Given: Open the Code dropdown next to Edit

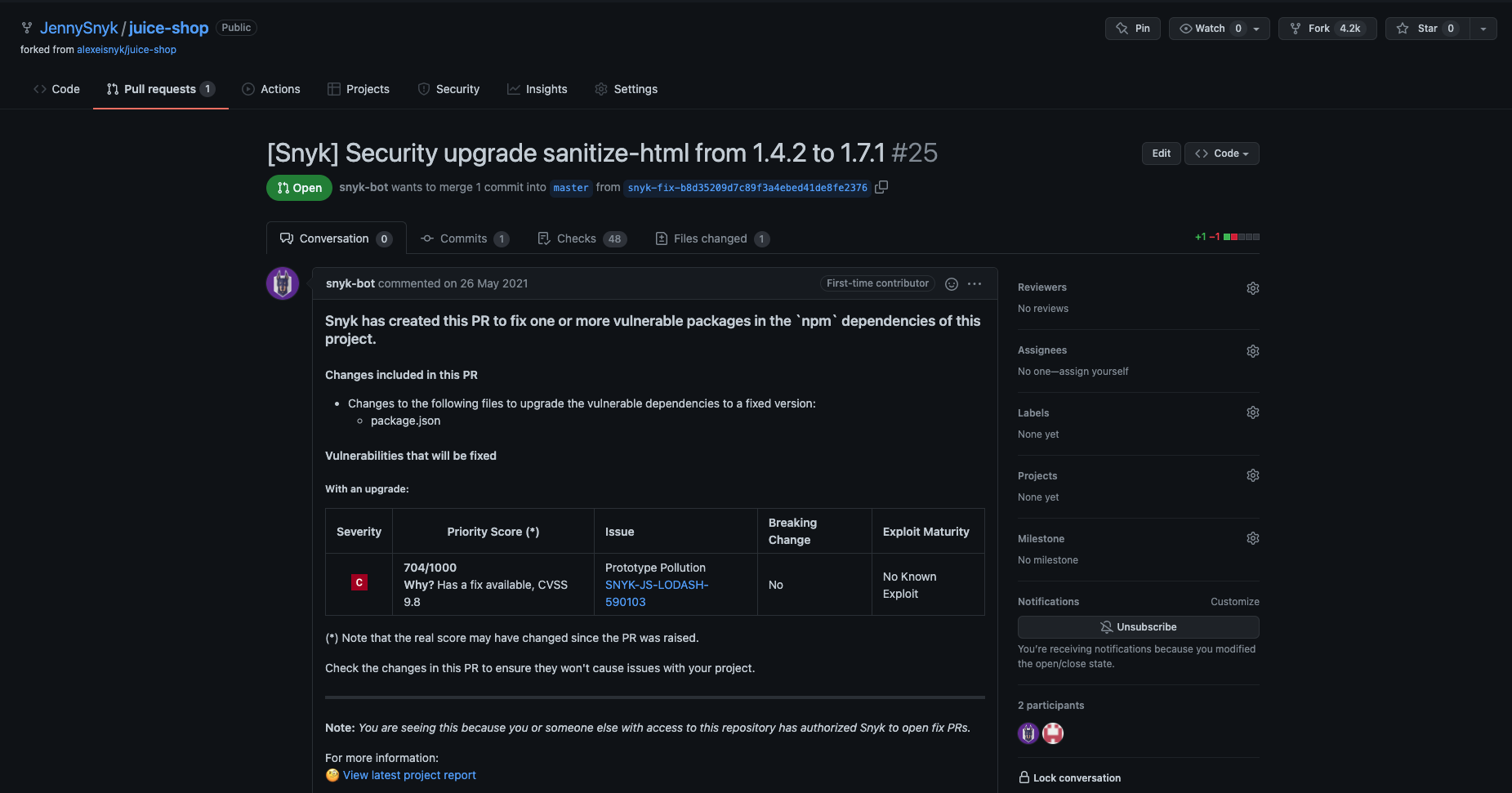Looking at the screenshot, I should [x=1222, y=154].
